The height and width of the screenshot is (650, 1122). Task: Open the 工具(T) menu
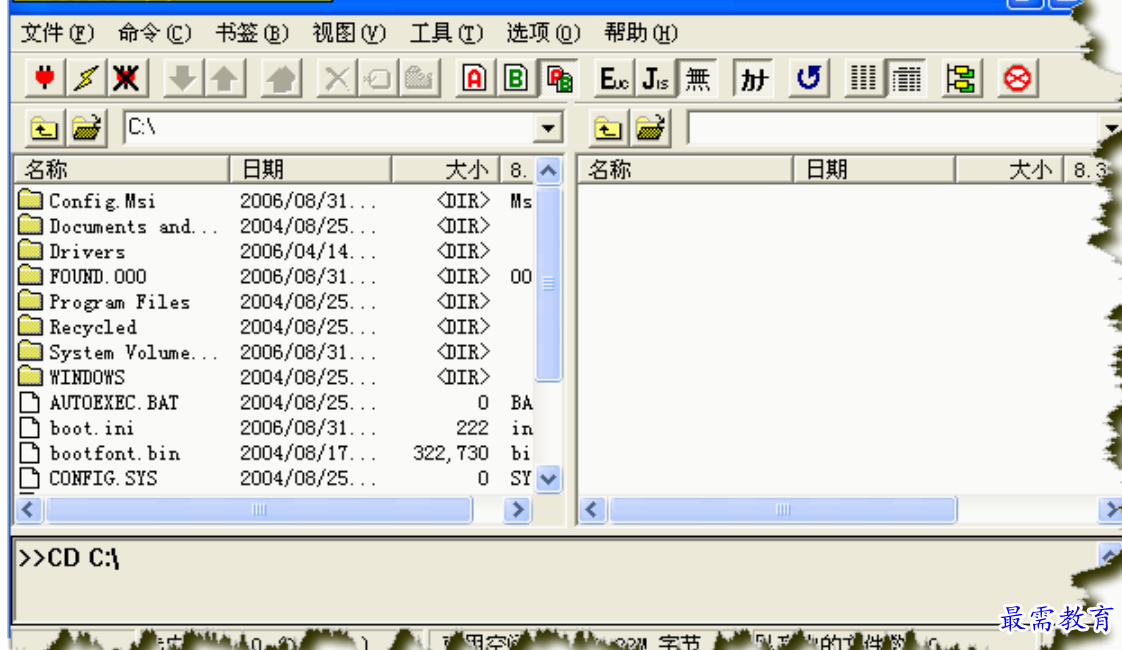(447, 33)
